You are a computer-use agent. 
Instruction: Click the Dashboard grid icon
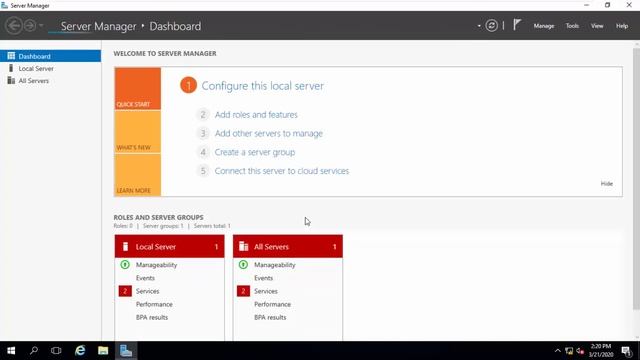pyautogui.click(x=11, y=56)
